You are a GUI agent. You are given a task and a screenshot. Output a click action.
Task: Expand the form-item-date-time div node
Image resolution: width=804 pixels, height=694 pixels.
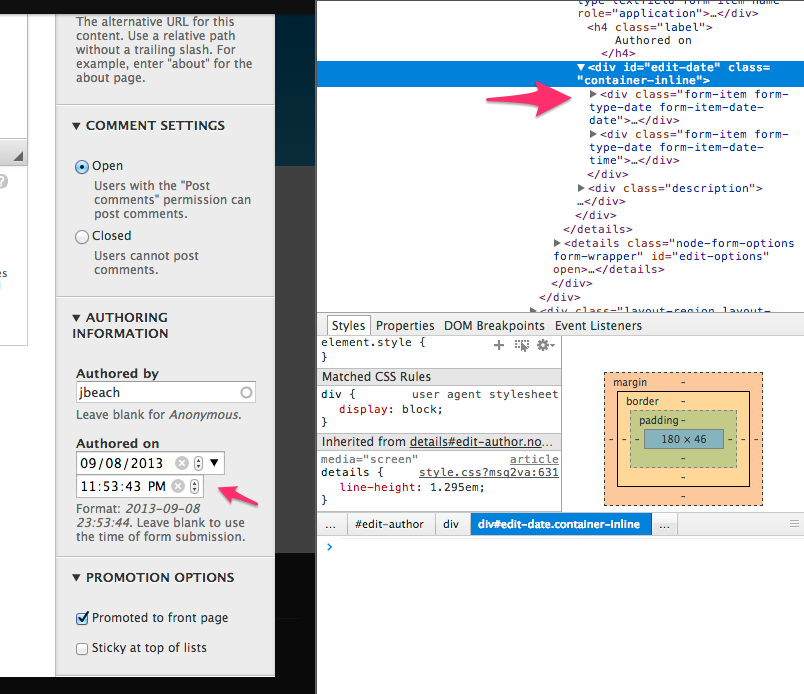(x=593, y=134)
